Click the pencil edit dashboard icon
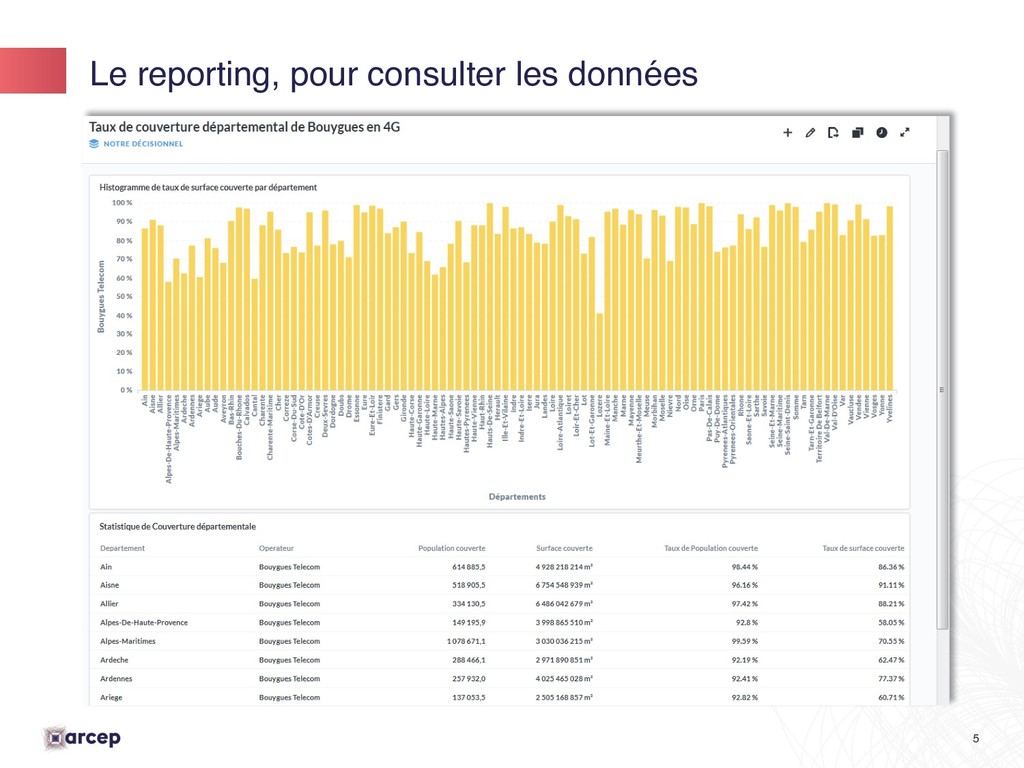1024x768 pixels. click(x=810, y=133)
